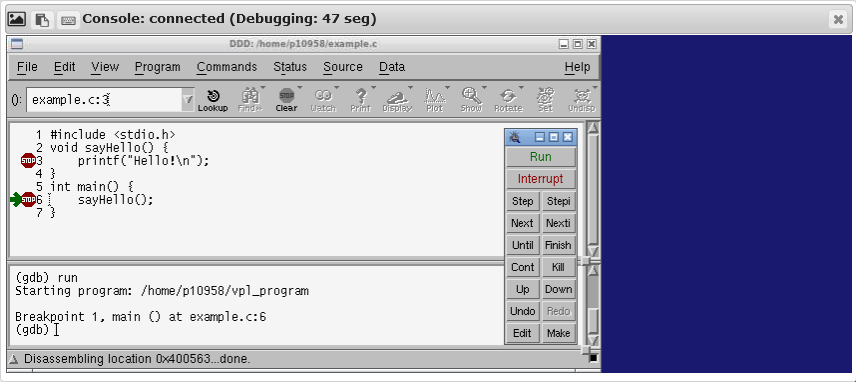This screenshot has height=382, width=856.
Task: Click the console screenshot image icon
Action: (16, 19)
